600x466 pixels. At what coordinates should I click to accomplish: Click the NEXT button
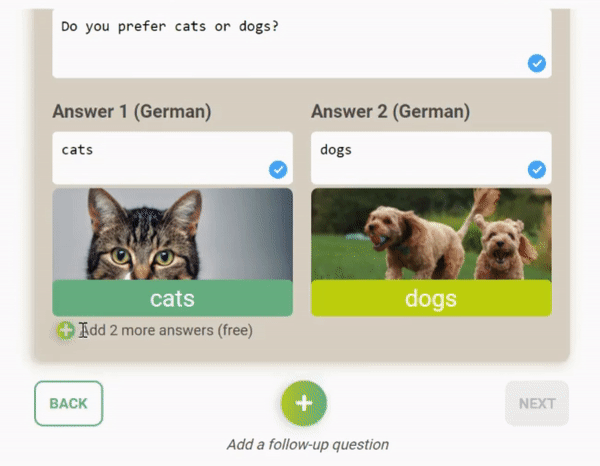(537, 403)
